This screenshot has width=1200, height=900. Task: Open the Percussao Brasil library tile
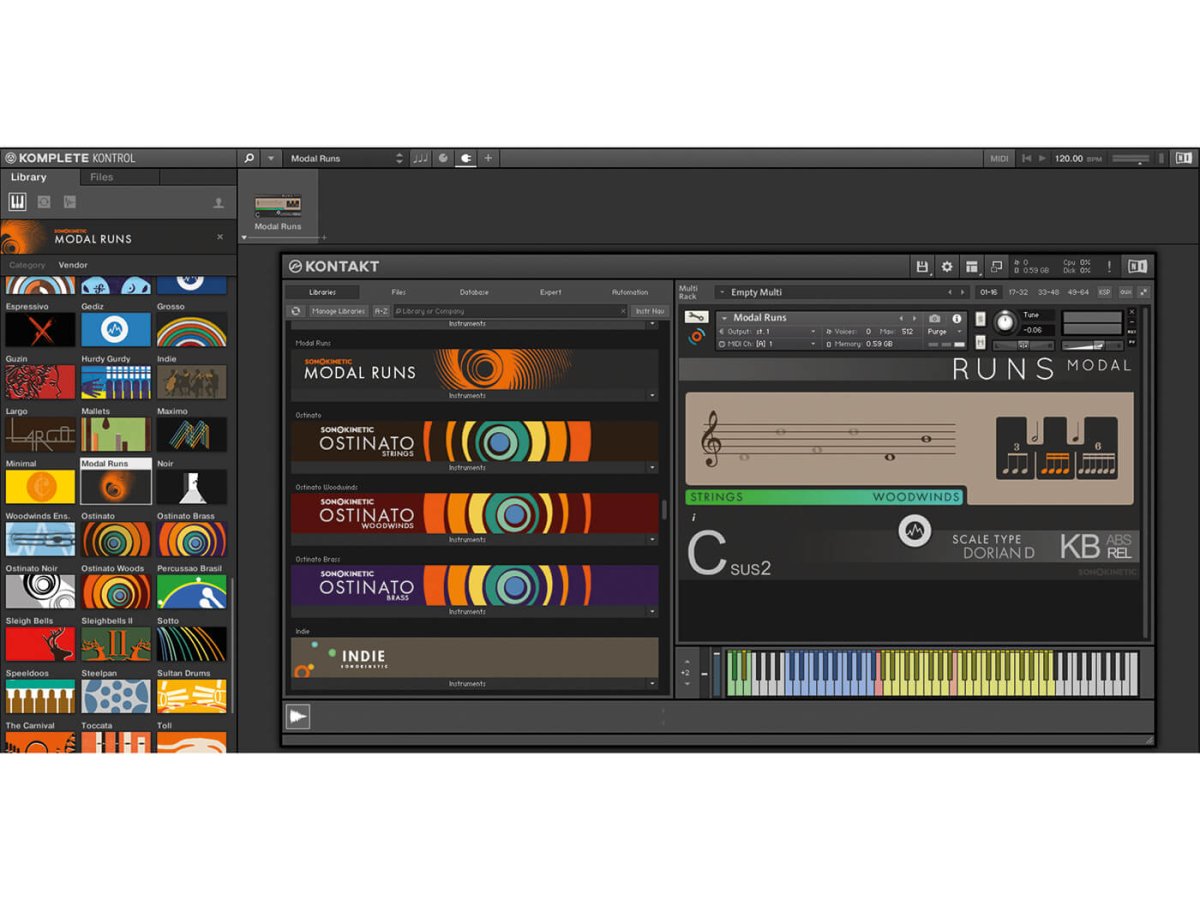pyautogui.click(x=192, y=591)
